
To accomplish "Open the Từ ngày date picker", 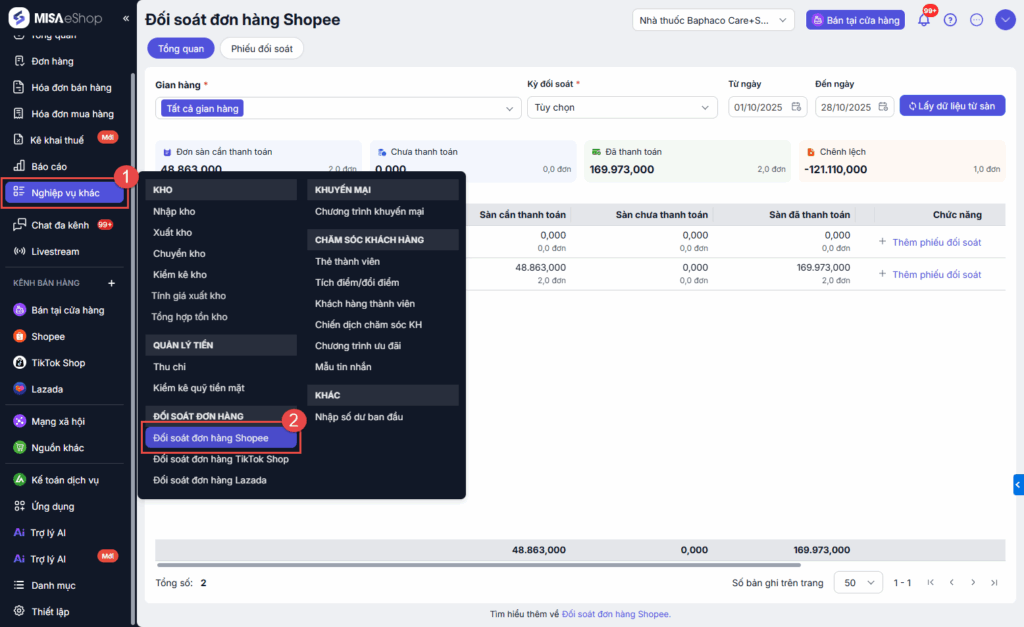I will [x=767, y=107].
